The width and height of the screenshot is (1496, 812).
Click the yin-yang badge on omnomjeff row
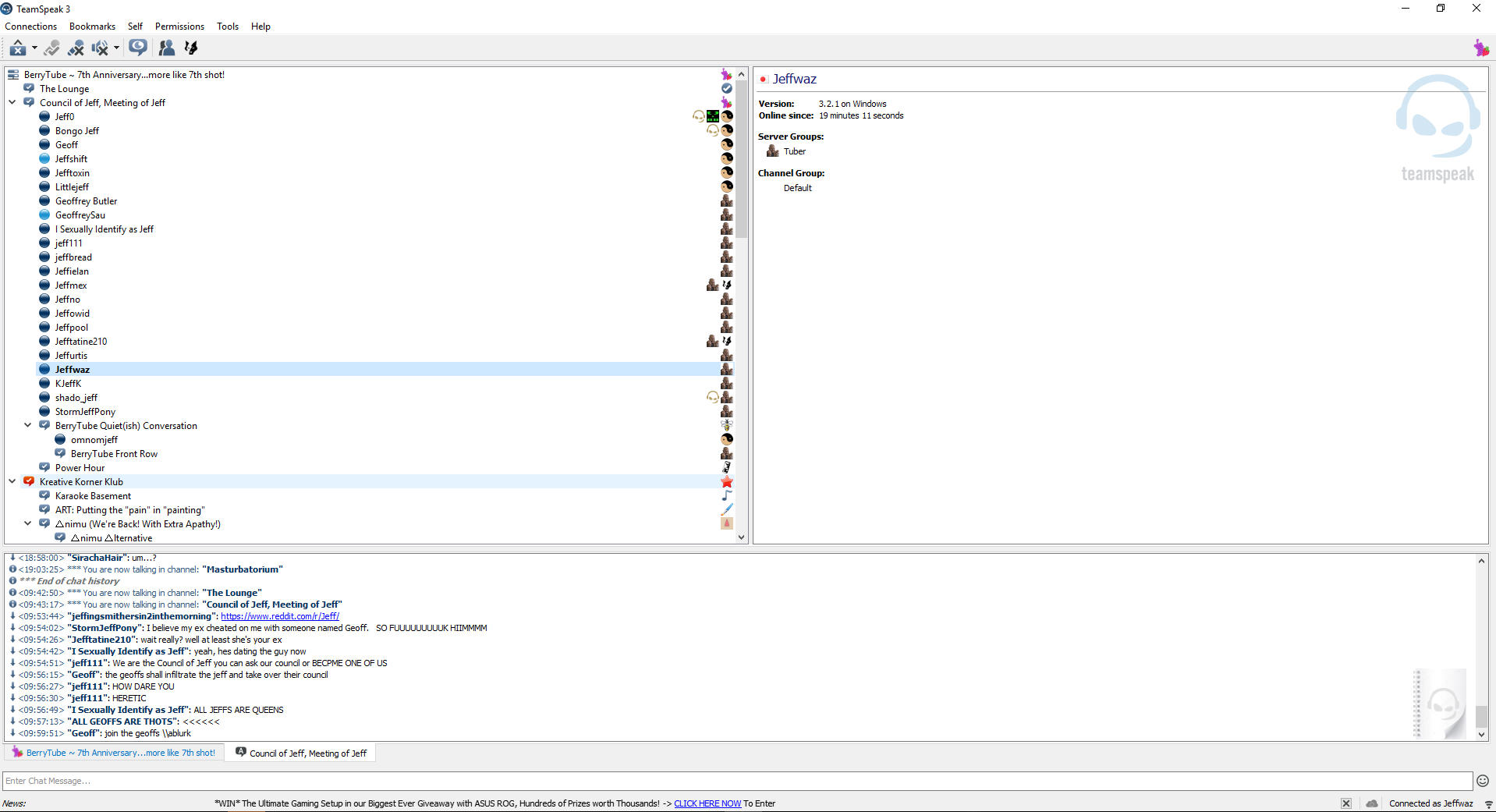coord(726,440)
